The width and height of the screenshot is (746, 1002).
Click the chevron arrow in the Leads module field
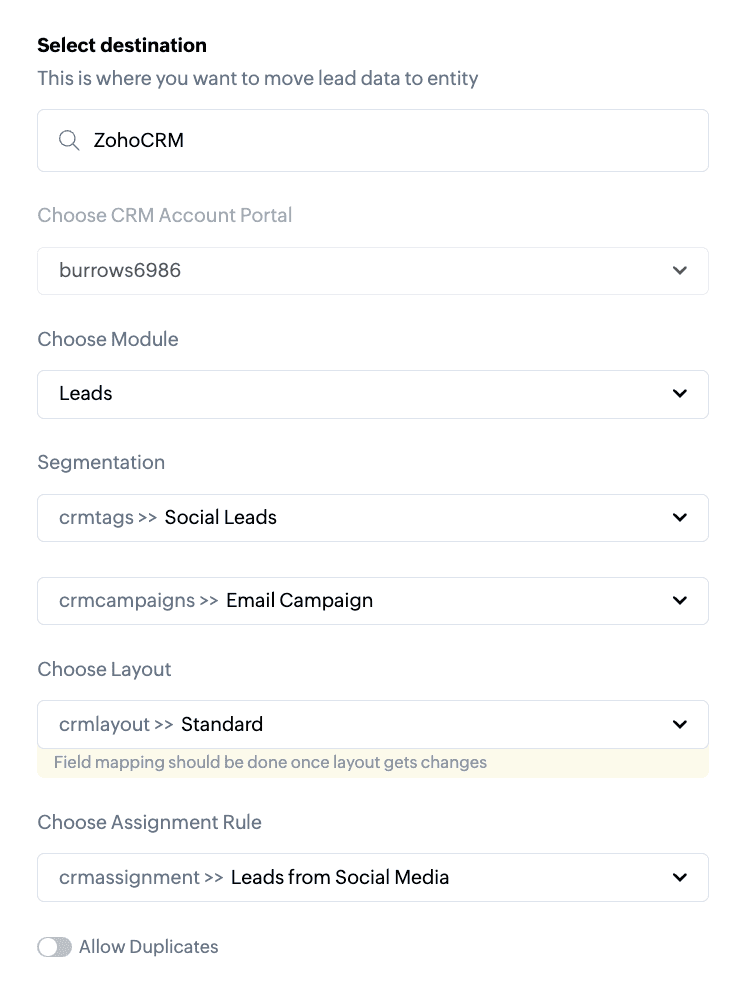pyautogui.click(x=680, y=394)
